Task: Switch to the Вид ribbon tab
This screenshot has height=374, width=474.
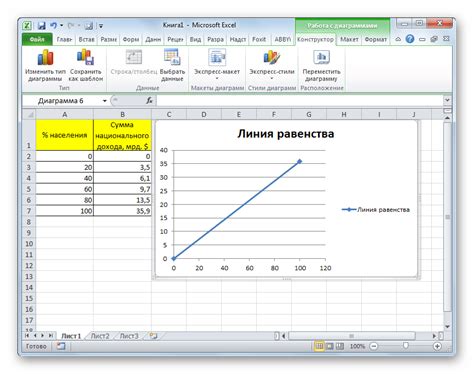Action: point(195,39)
